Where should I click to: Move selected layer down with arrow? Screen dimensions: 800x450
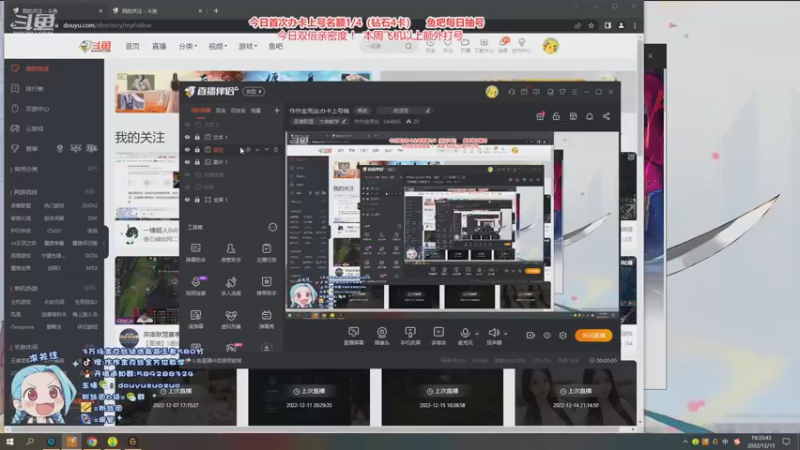pos(266,149)
